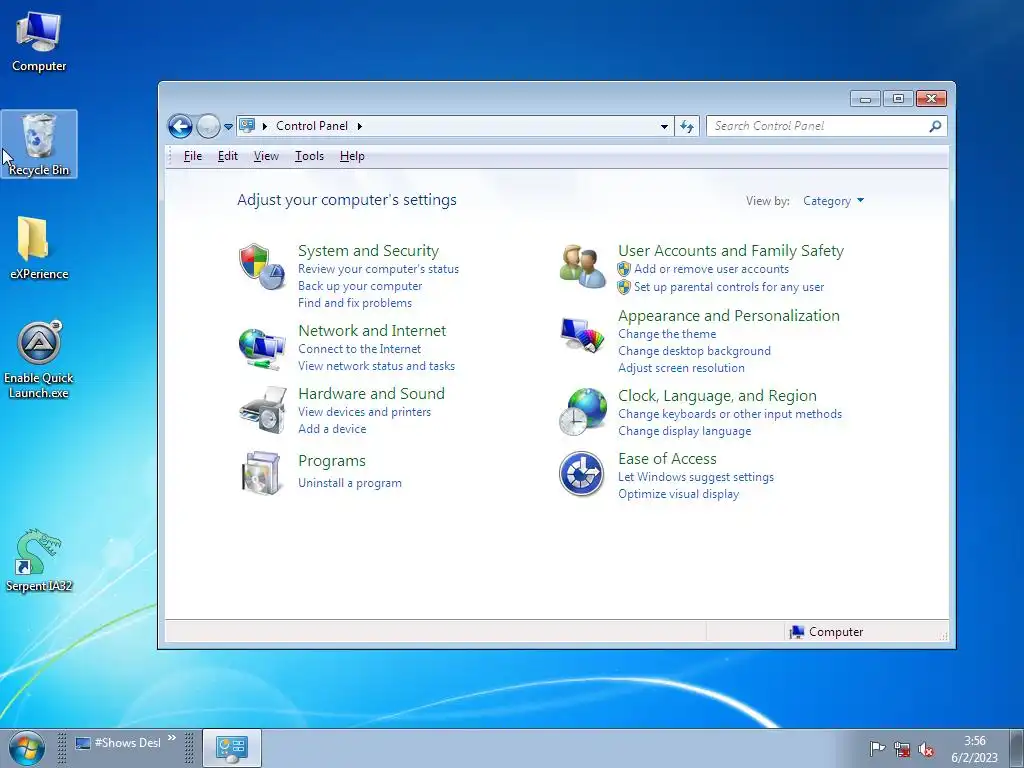This screenshot has width=1024, height=768.
Task: Click the Control Panel icon in address bar
Action: [247, 125]
